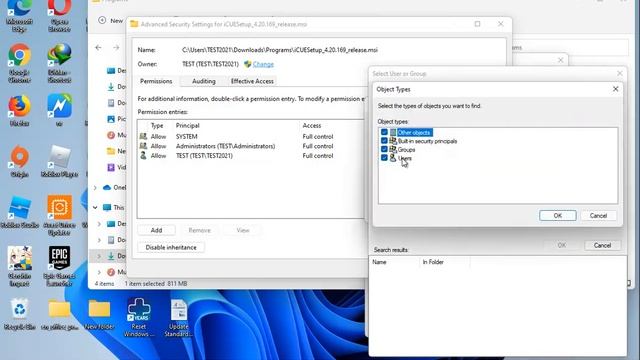Open Epic Games Launcher shortcut
640x360 pixels.
59,266
